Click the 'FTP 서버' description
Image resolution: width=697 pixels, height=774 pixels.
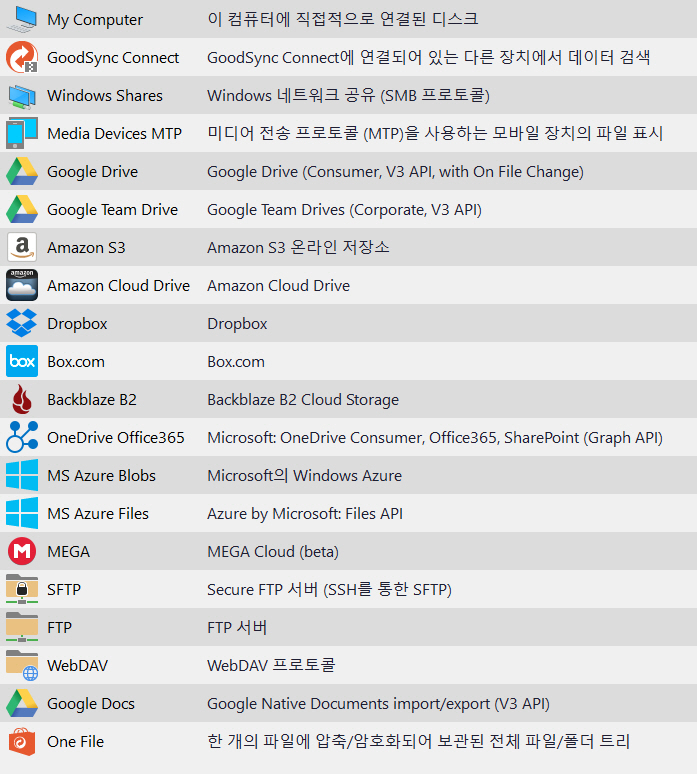click(x=237, y=628)
